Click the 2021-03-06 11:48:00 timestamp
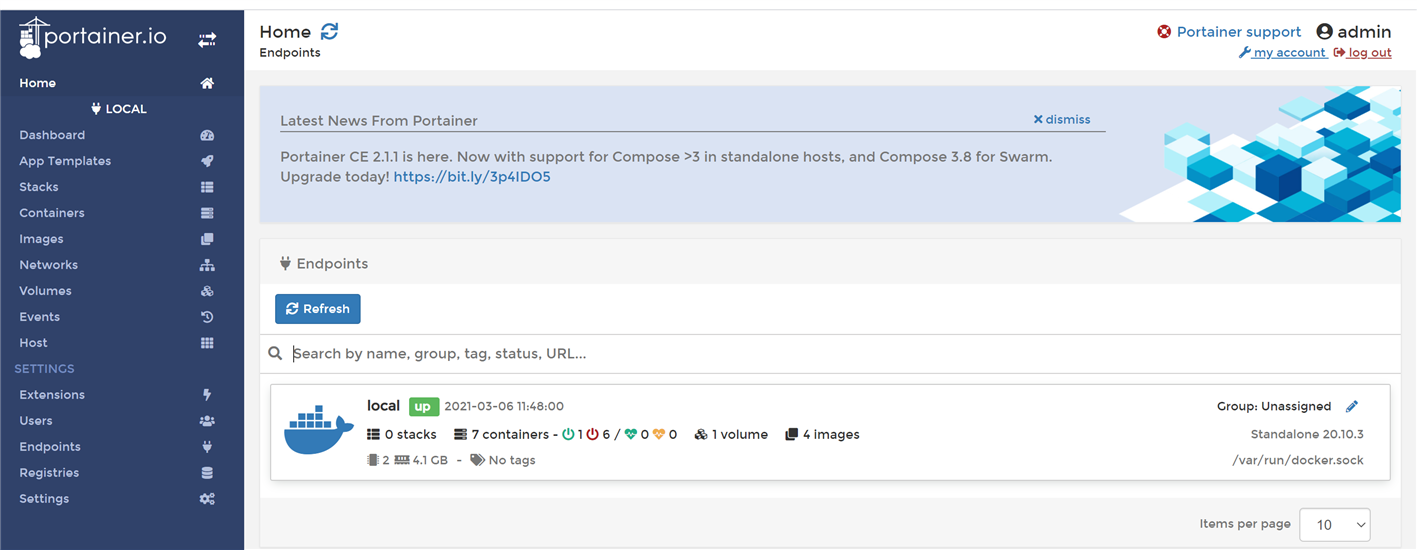Image resolution: width=1417 pixels, height=550 pixels. point(504,407)
